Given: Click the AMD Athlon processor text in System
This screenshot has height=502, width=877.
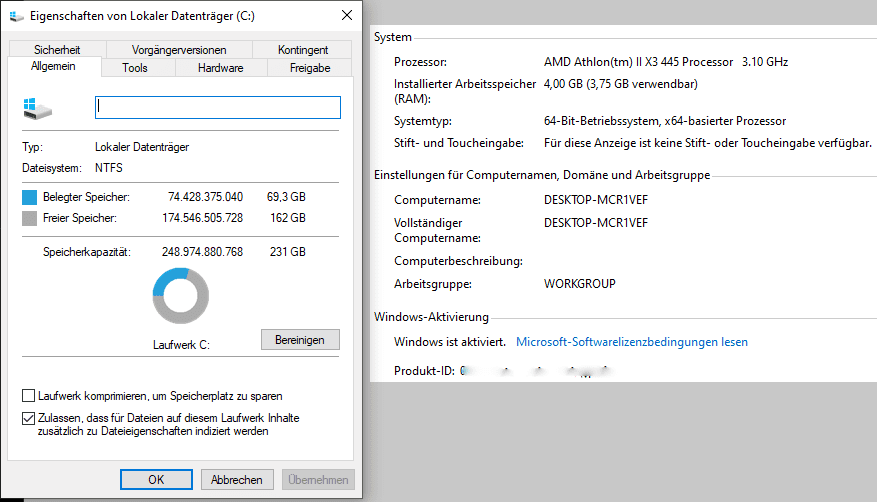Looking at the screenshot, I should [638, 61].
